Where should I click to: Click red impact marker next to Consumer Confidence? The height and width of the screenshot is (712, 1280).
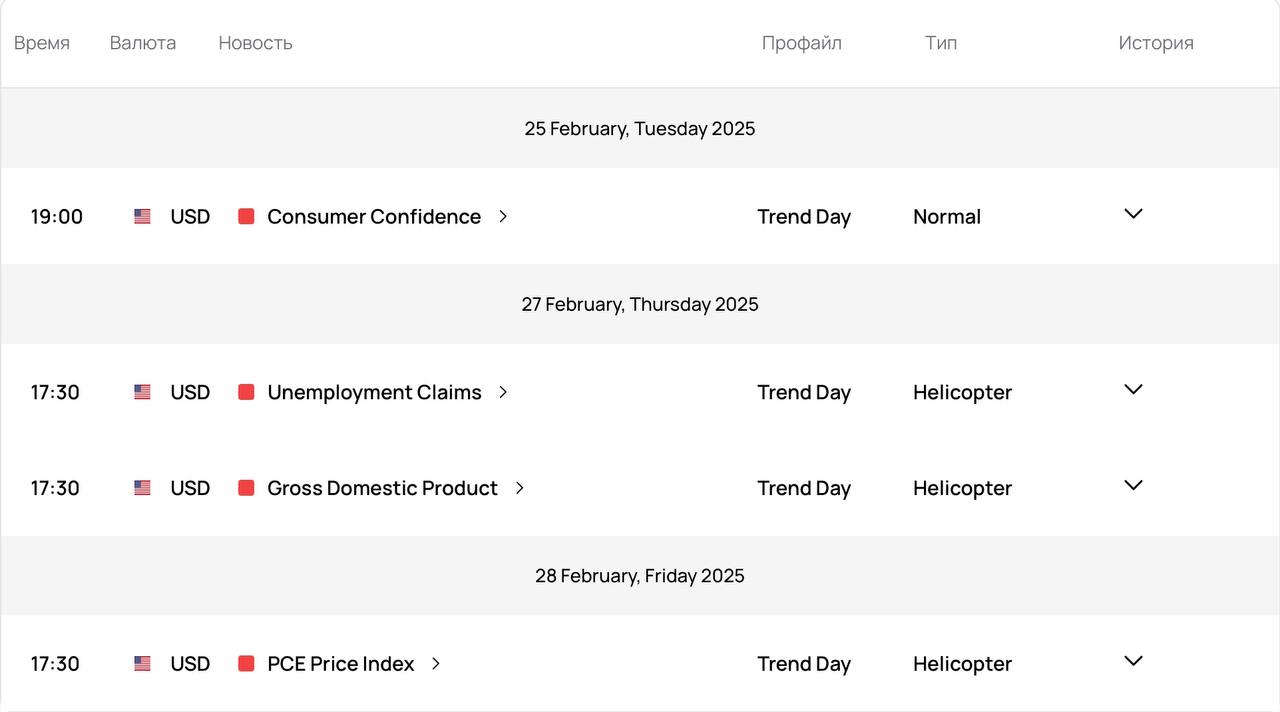point(246,216)
